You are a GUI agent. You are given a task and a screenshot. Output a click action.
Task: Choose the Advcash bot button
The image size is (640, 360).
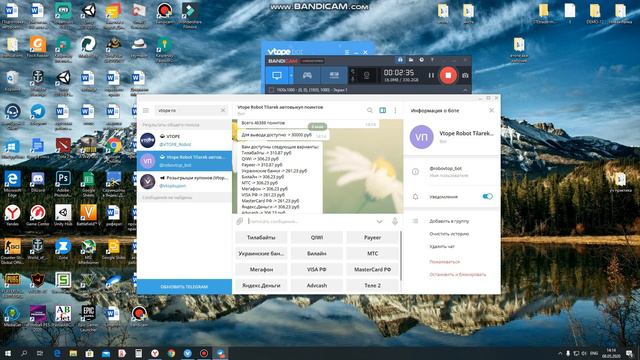[317, 285]
